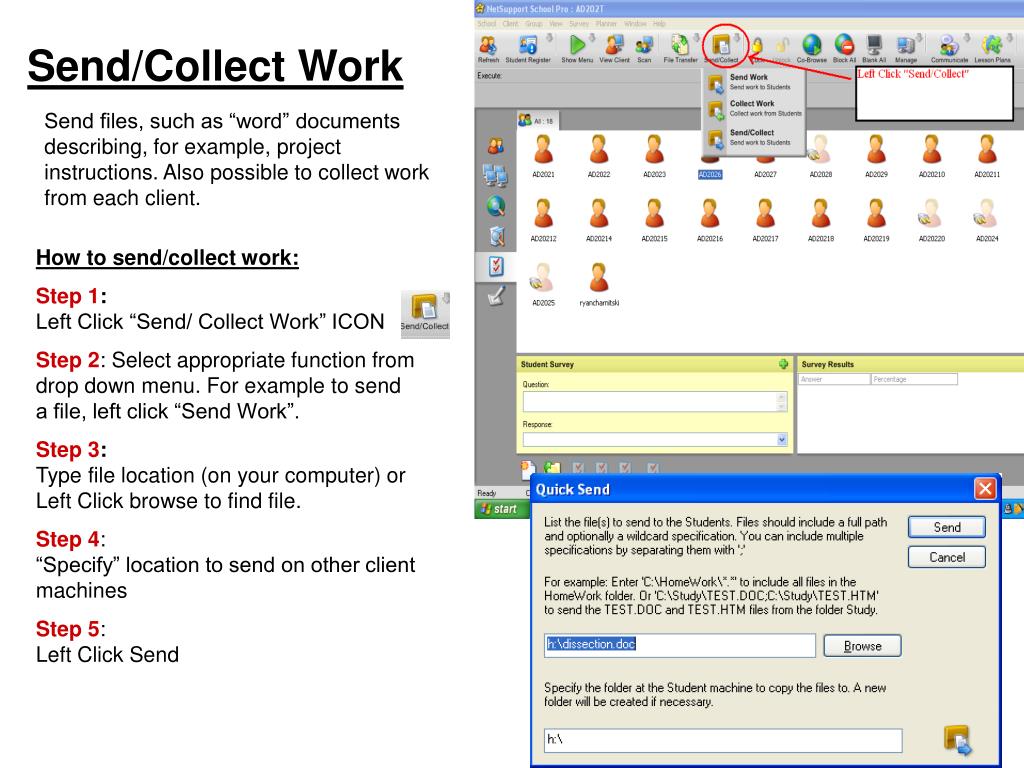Image resolution: width=1024 pixels, height=768 pixels.
Task: Click the new document icon below the survey
Action: point(528,468)
